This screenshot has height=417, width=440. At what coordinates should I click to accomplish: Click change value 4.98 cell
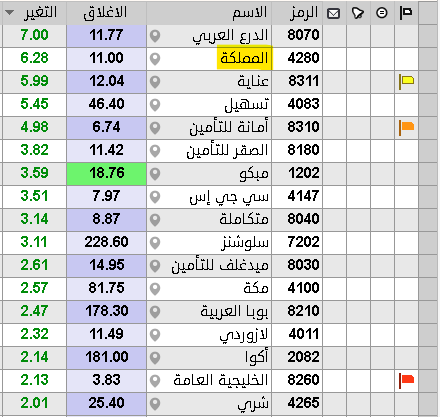click(x=34, y=128)
